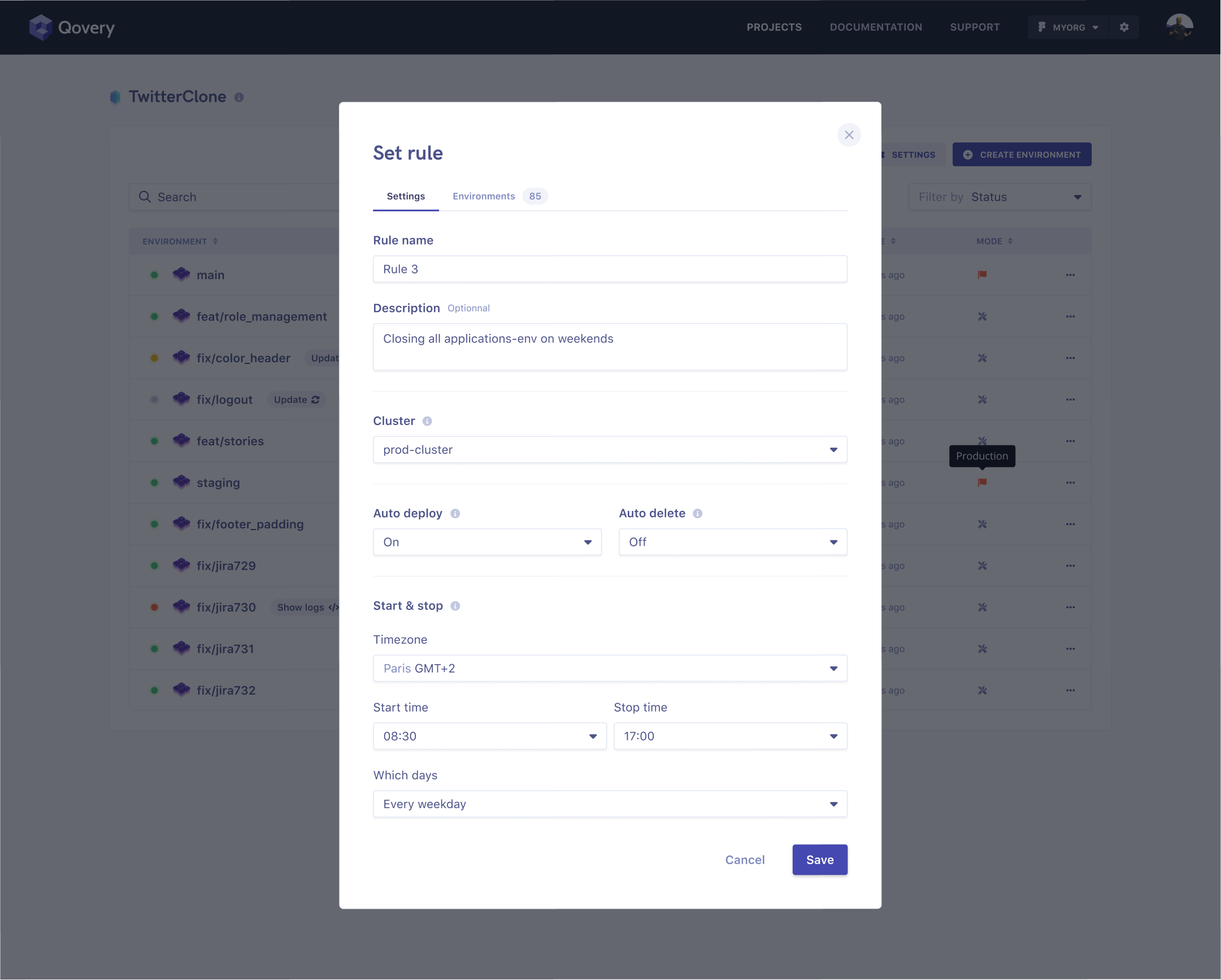The height and width of the screenshot is (980, 1221).
Task: Click the Qovery logo icon top left
Action: pyautogui.click(x=42, y=27)
